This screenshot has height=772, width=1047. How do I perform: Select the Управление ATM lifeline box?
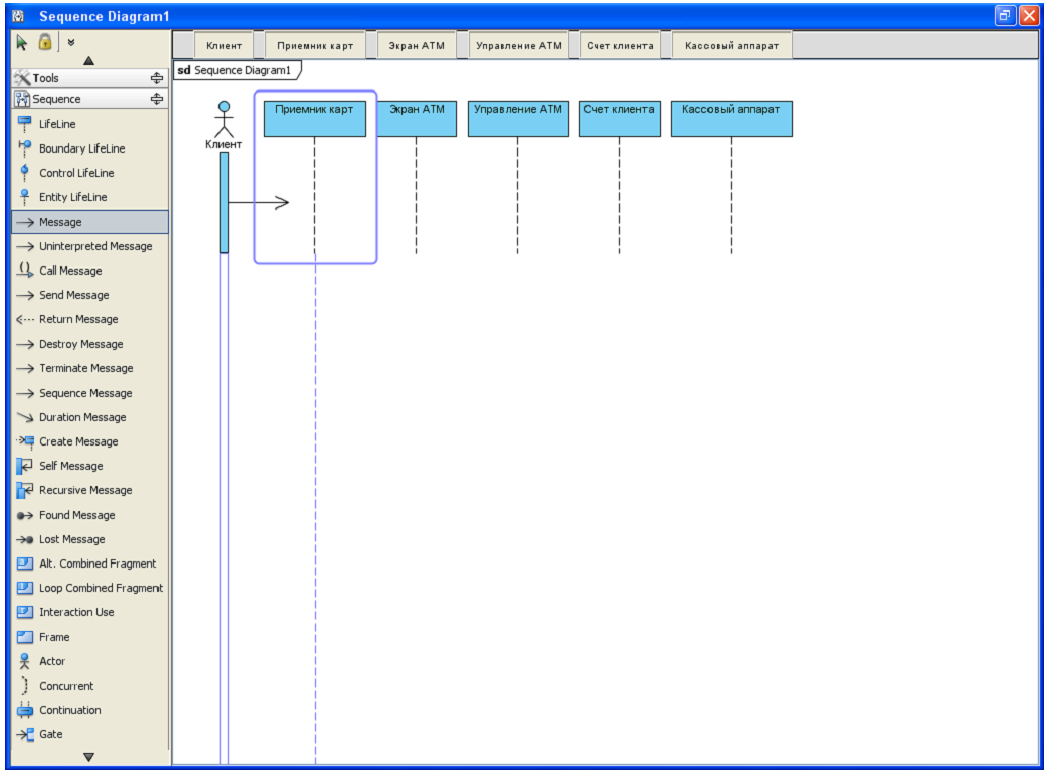[x=518, y=119]
